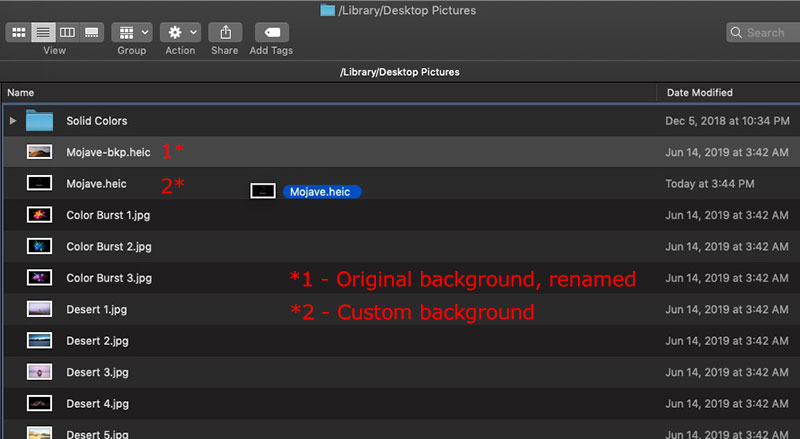Switch to column view mode
Viewport: 800px width, 439px height.
(67, 32)
